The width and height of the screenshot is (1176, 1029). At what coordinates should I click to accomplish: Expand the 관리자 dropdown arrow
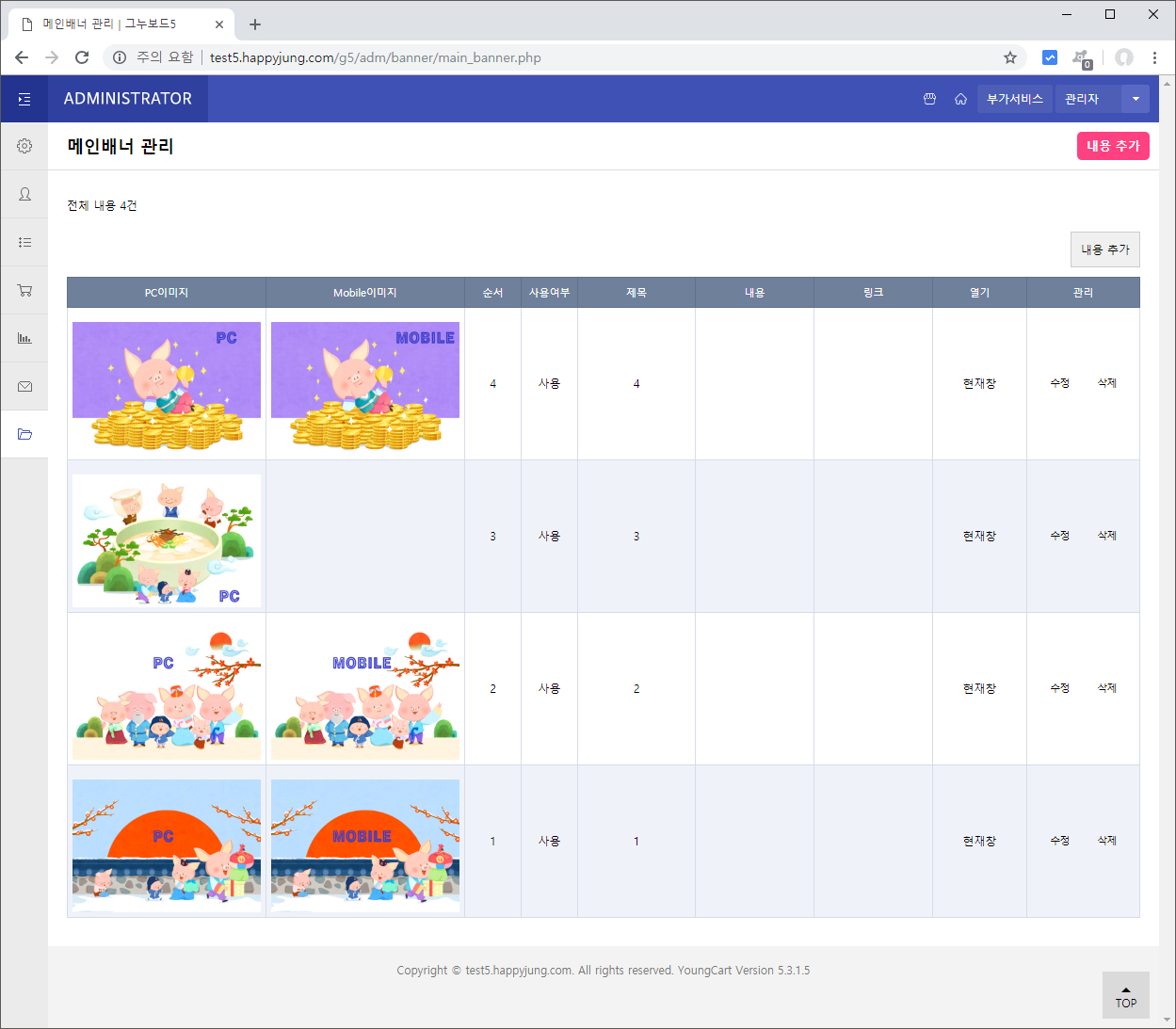(x=1136, y=99)
